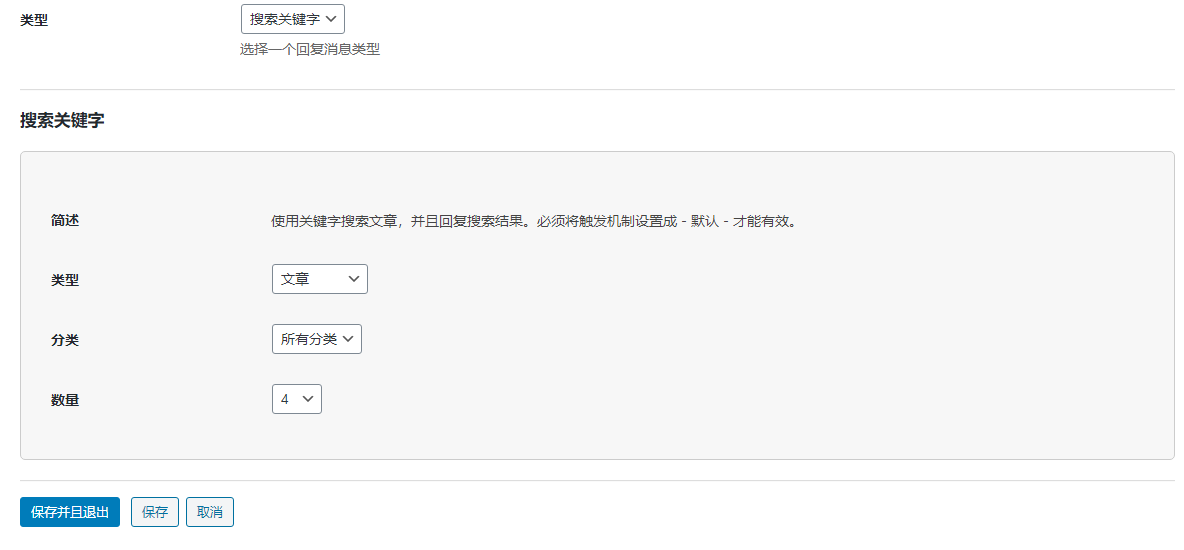Viewport: 1184px width, 550px height.
Task: Click the 默认 word in the description
Action: click(x=704, y=221)
